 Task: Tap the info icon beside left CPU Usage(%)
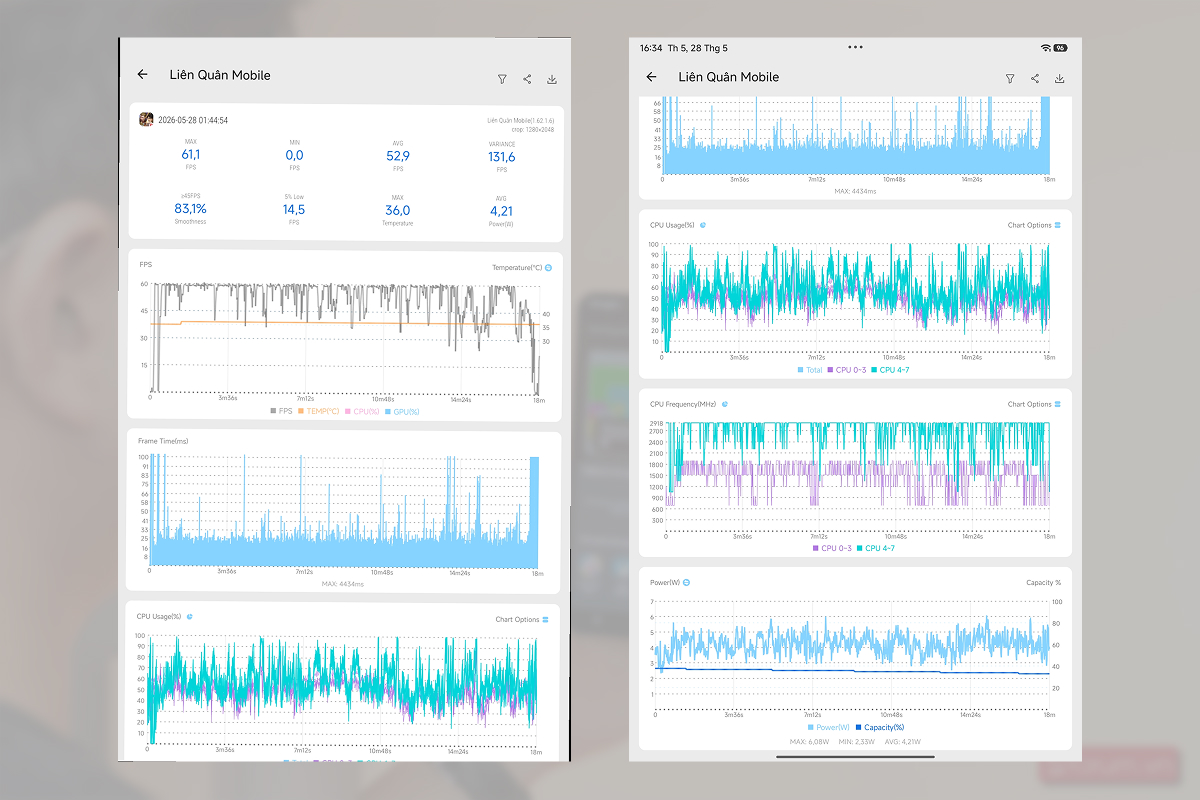(x=189, y=616)
